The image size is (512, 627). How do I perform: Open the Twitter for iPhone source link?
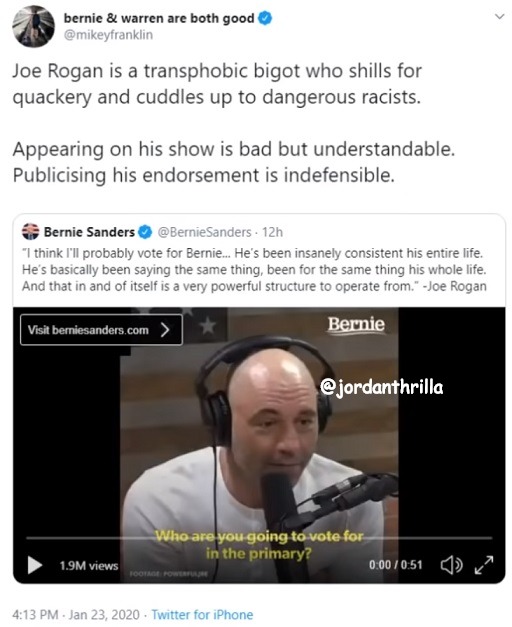202,614
